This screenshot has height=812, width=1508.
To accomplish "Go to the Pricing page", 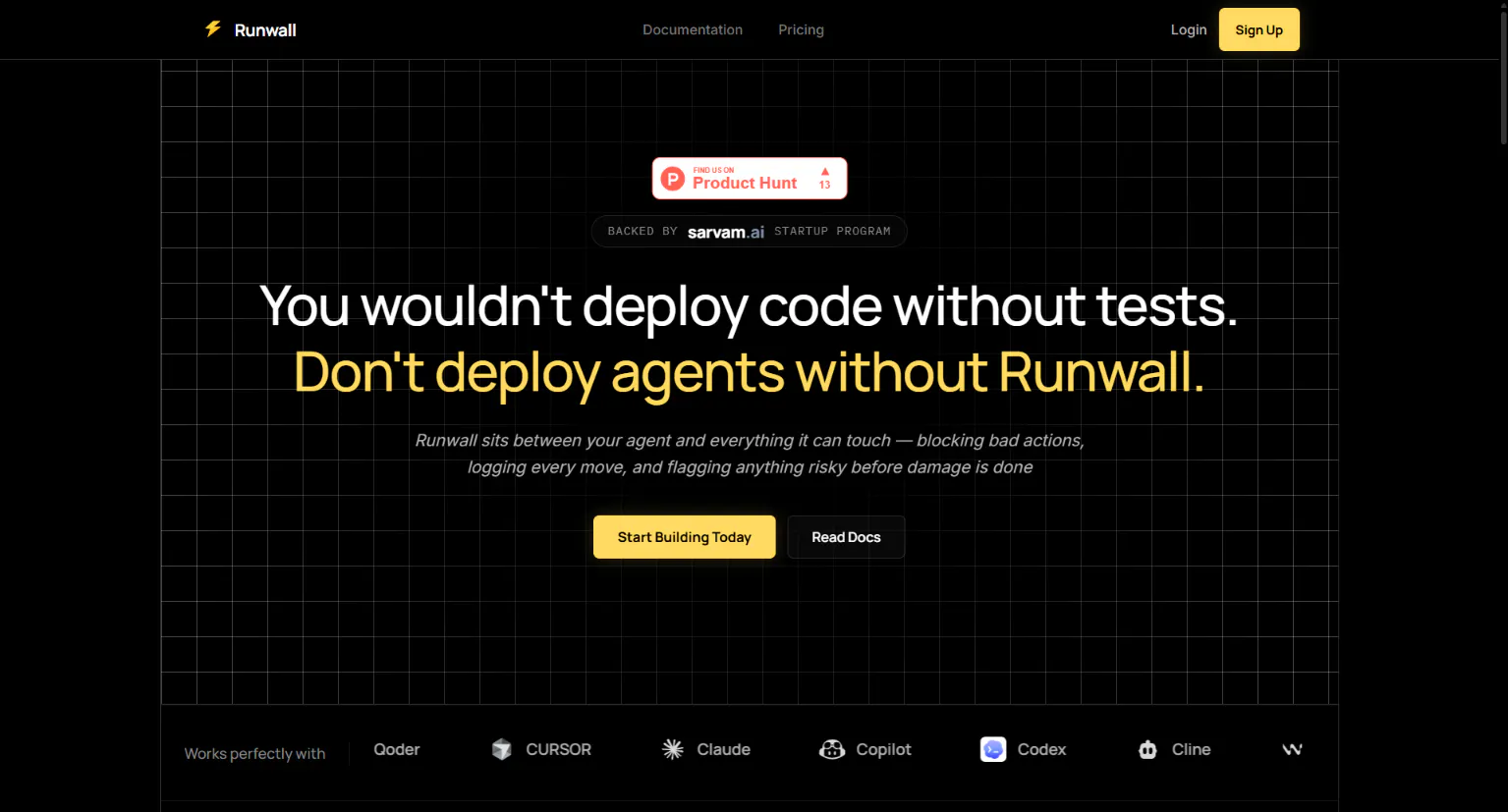I will coord(801,29).
